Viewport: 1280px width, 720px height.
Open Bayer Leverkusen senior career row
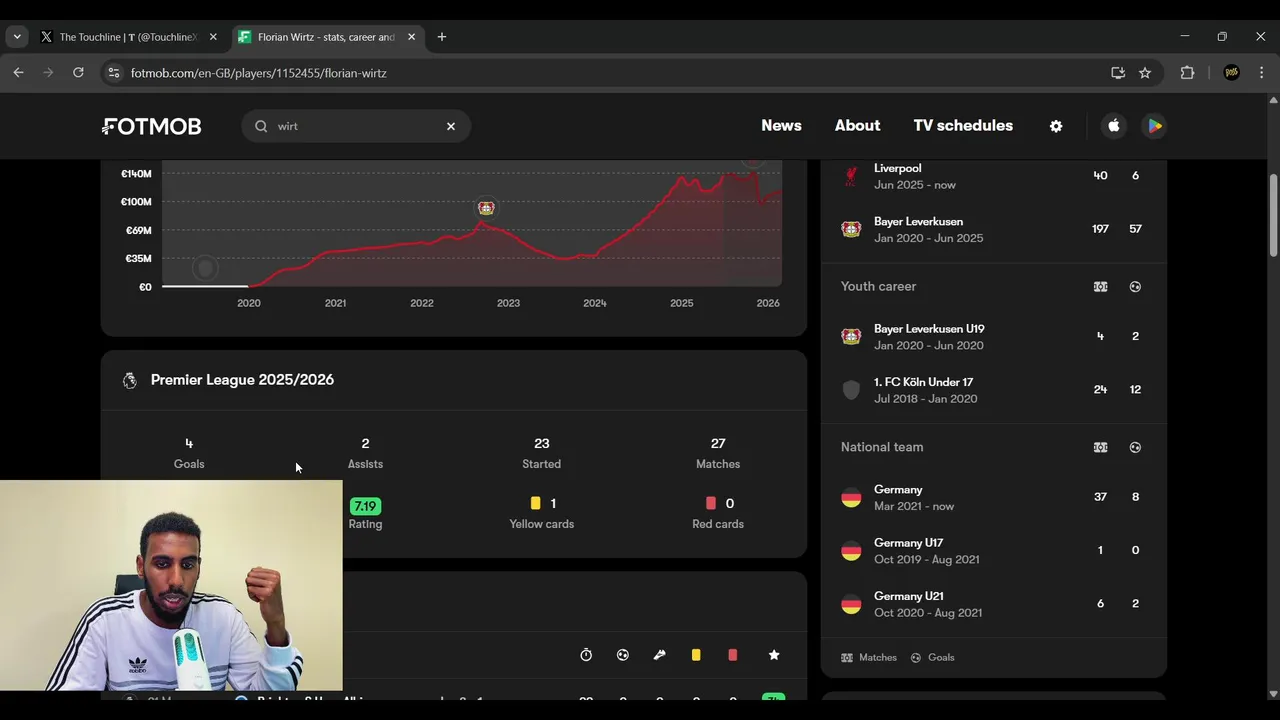pos(994,229)
